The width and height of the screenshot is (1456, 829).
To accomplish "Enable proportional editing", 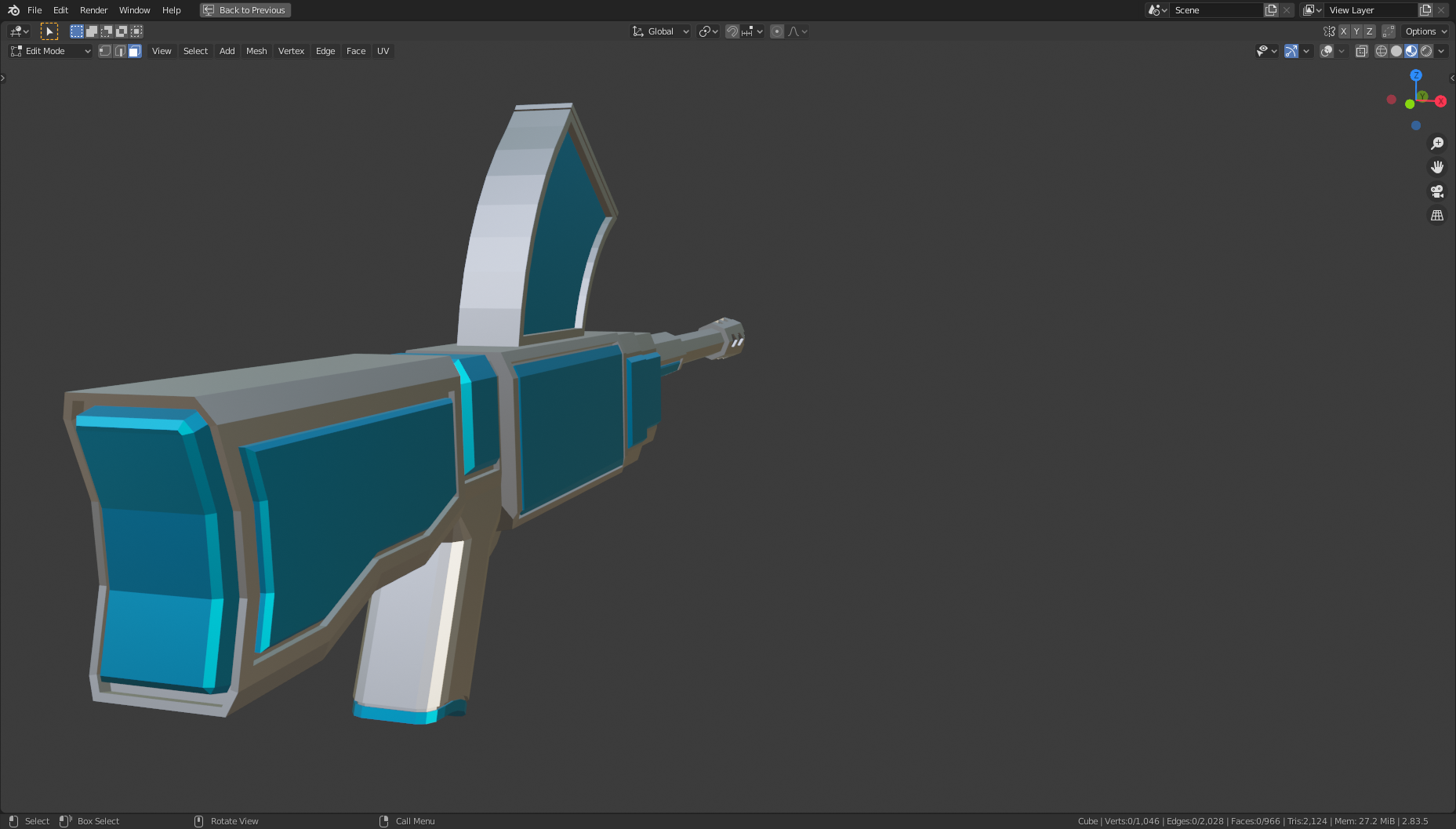I will (776, 31).
